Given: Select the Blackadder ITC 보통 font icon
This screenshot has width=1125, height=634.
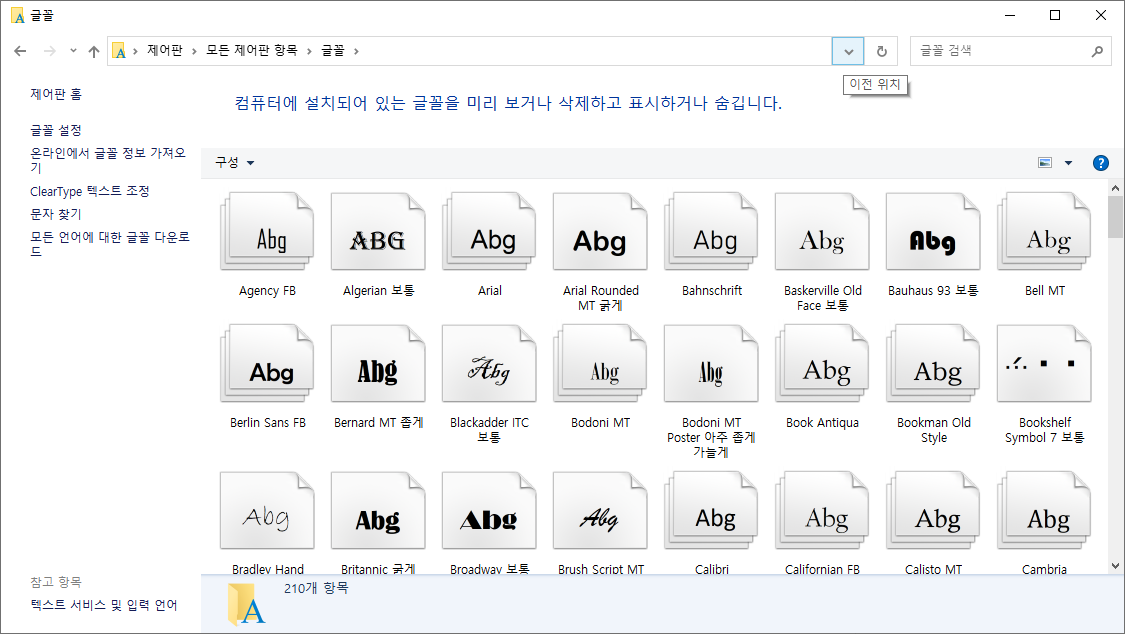Looking at the screenshot, I should click(489, 364).
